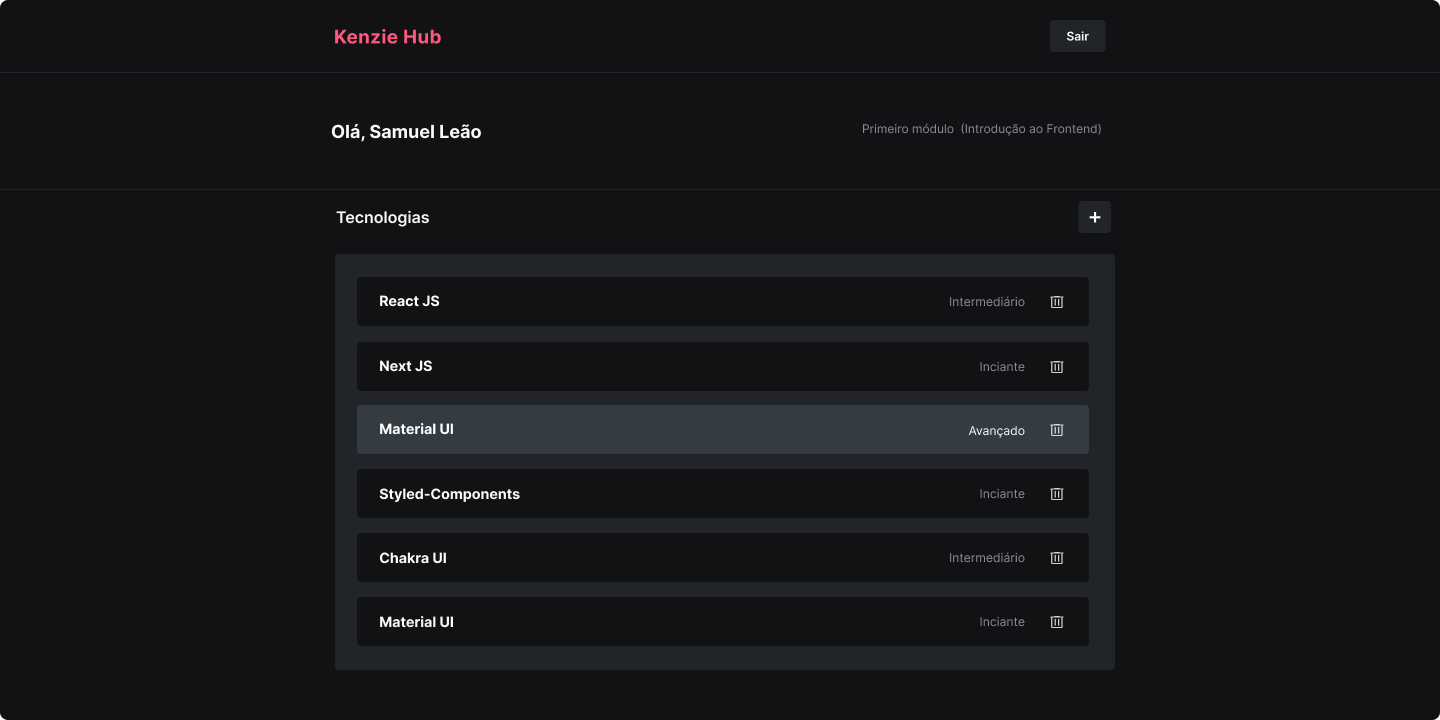Click the Avançado level label
This screenshot has width=1440, height=720.
(997, 431)
